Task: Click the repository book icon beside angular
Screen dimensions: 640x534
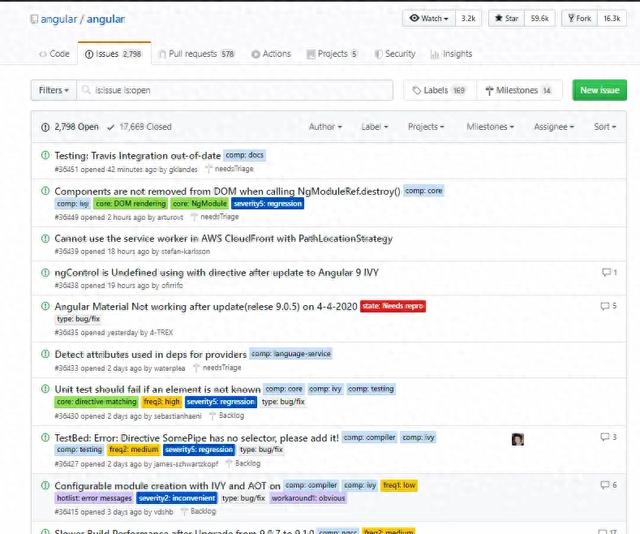Action: (34, 19)
